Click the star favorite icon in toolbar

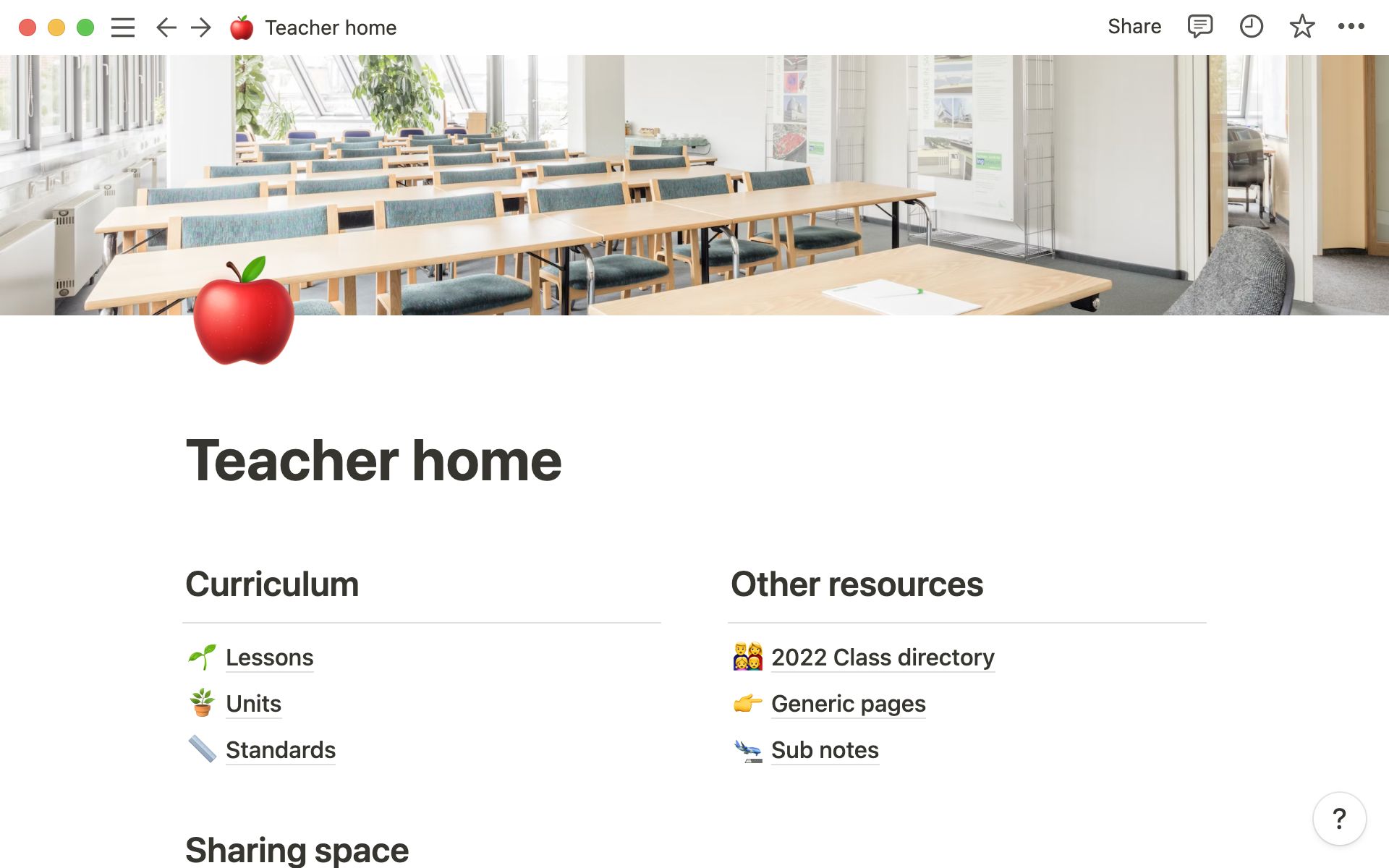coord(1301,27)
